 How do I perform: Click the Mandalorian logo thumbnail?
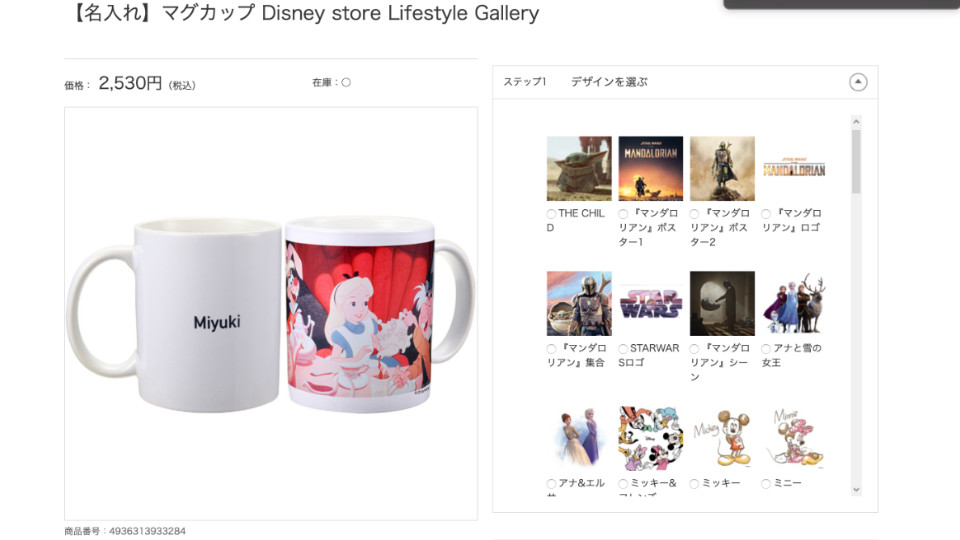coord(794,168)
